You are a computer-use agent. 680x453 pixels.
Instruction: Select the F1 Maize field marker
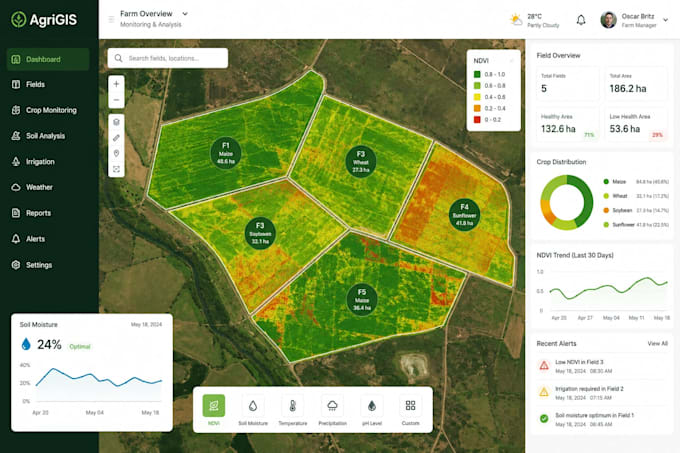(x=226, y=153)
